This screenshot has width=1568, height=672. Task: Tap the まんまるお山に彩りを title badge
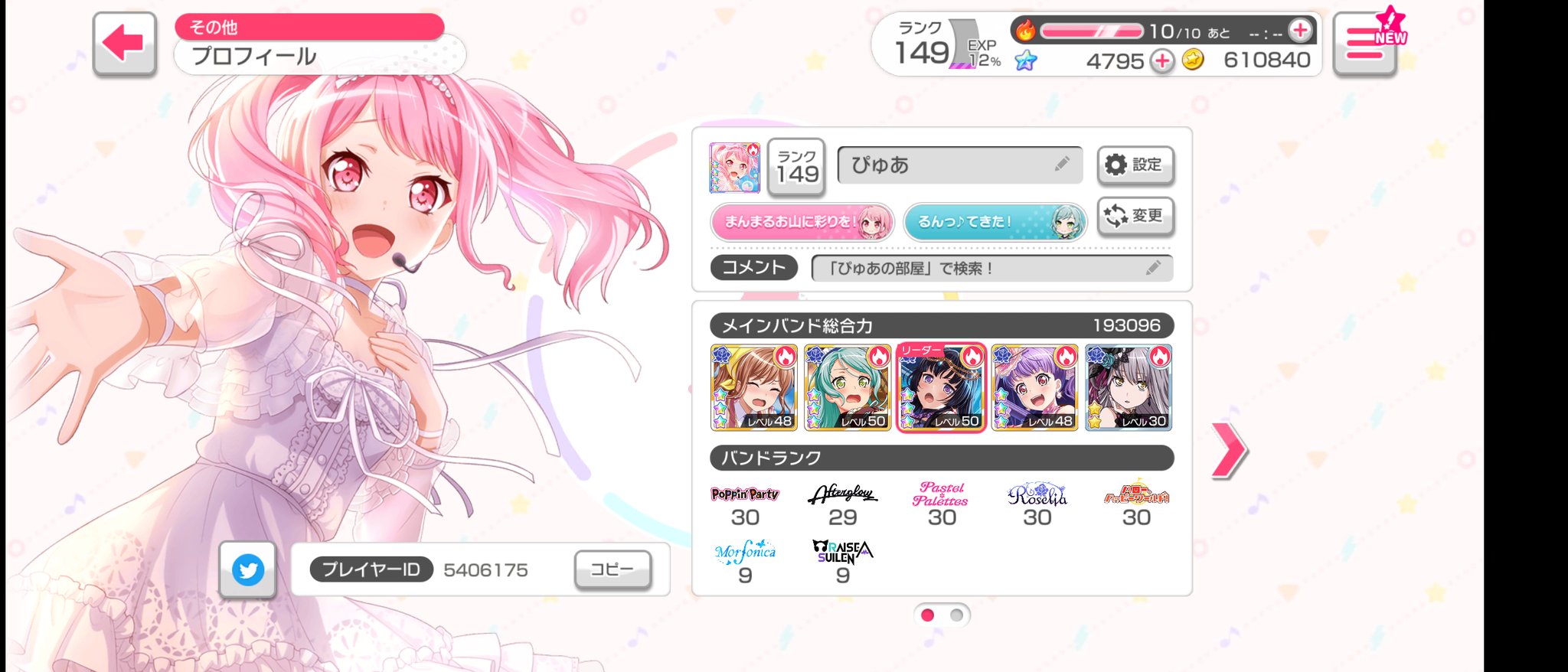pyautogui.click(x=802, y=222)
